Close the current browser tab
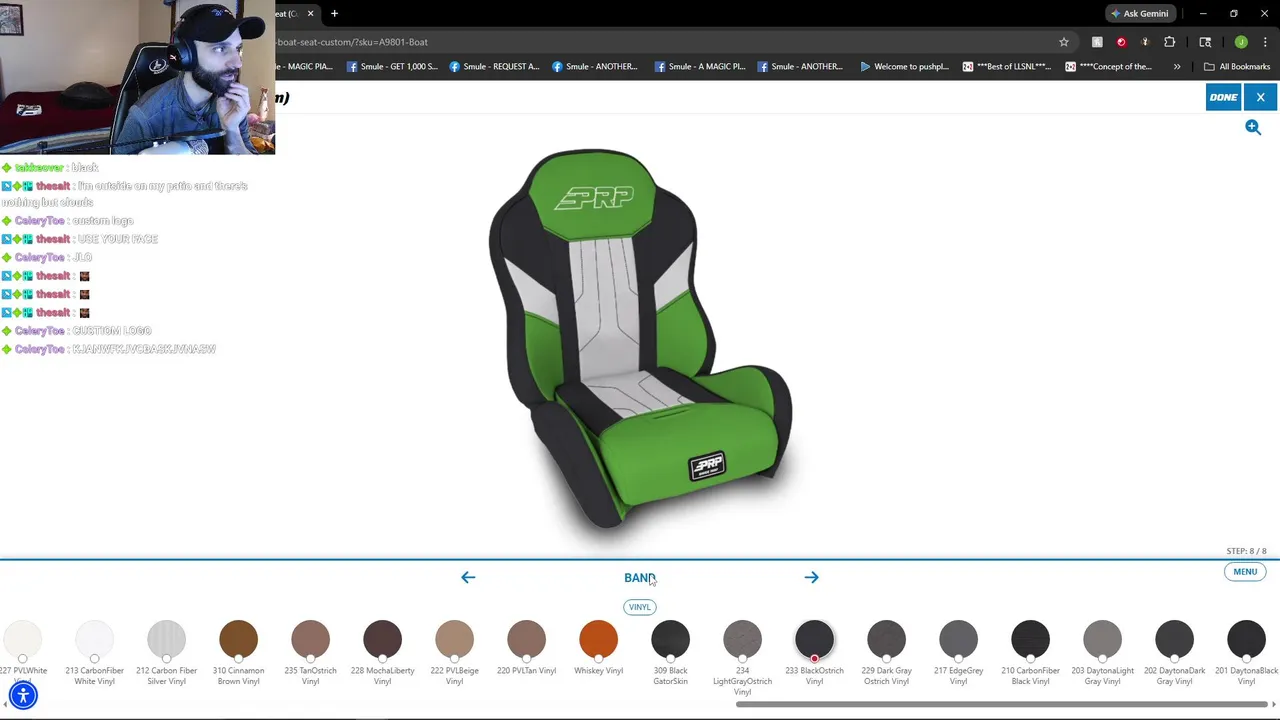 310,13
